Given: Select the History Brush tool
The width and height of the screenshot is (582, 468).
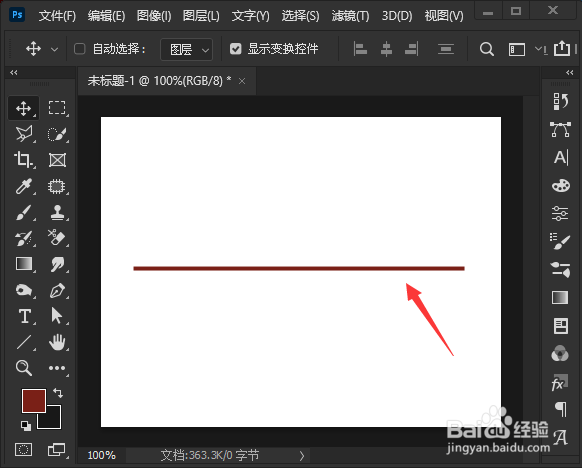Looking at the screenshot, I should click(23, 238).
